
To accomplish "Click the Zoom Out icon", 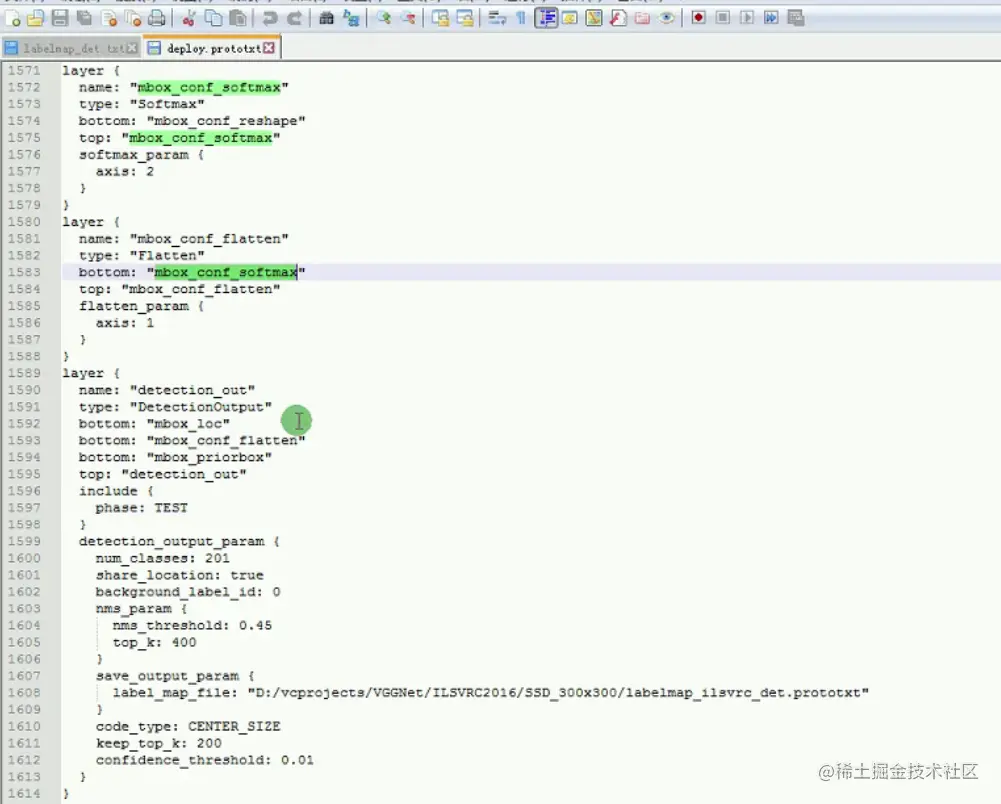I will point(407,19).
